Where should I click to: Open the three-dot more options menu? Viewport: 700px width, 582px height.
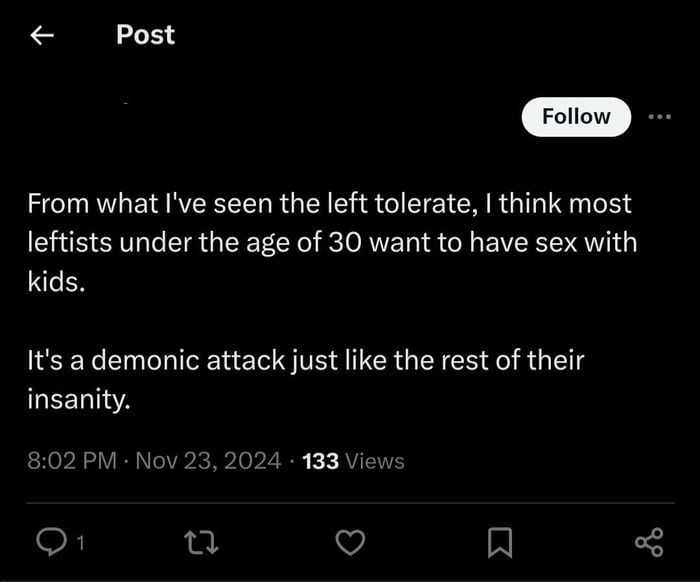click(660, 117)
